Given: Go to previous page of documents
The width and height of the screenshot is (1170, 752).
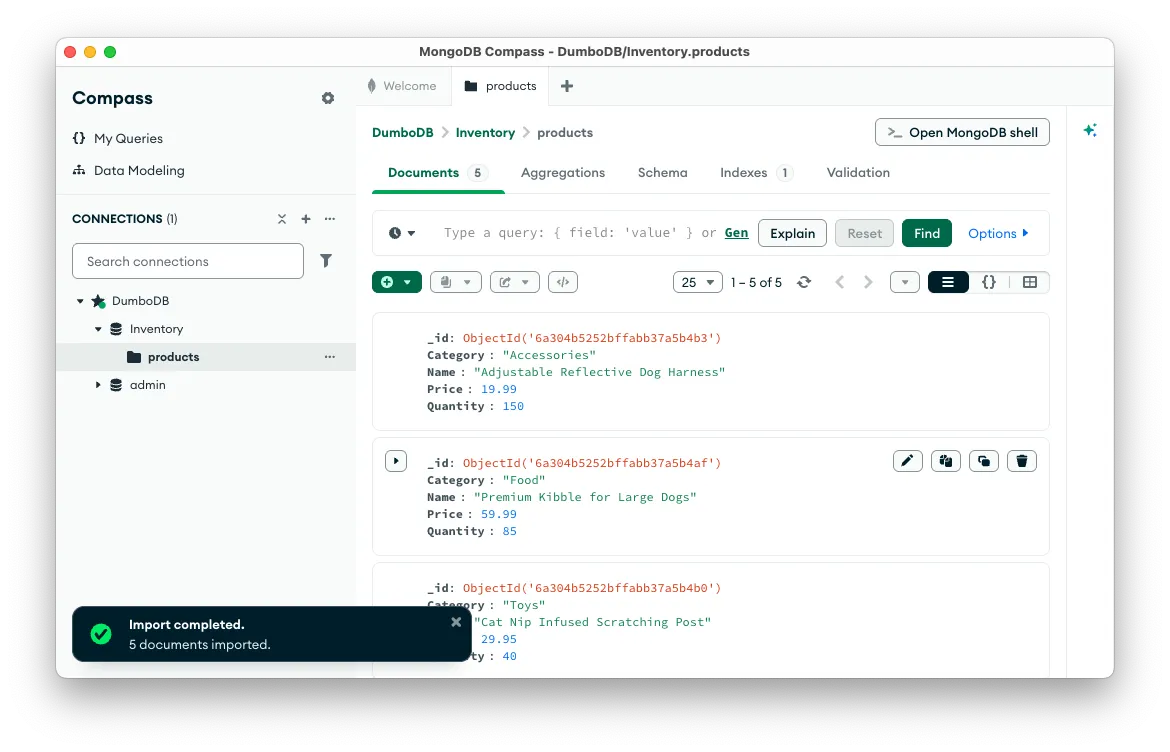Looking at the screenshot, I should (840, 283).
